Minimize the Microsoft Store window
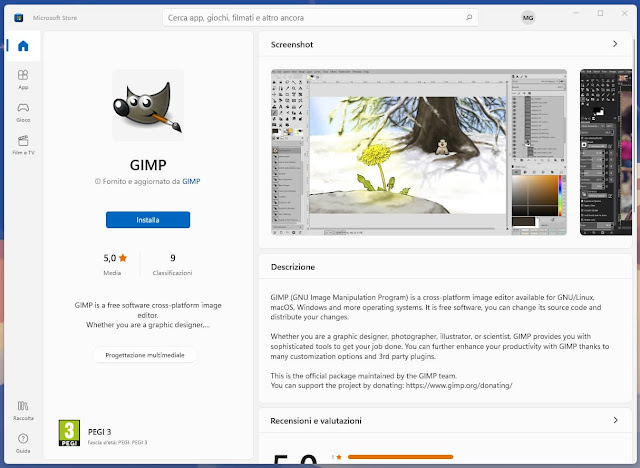This screenshot has height=468, width=640. point(576,13)
